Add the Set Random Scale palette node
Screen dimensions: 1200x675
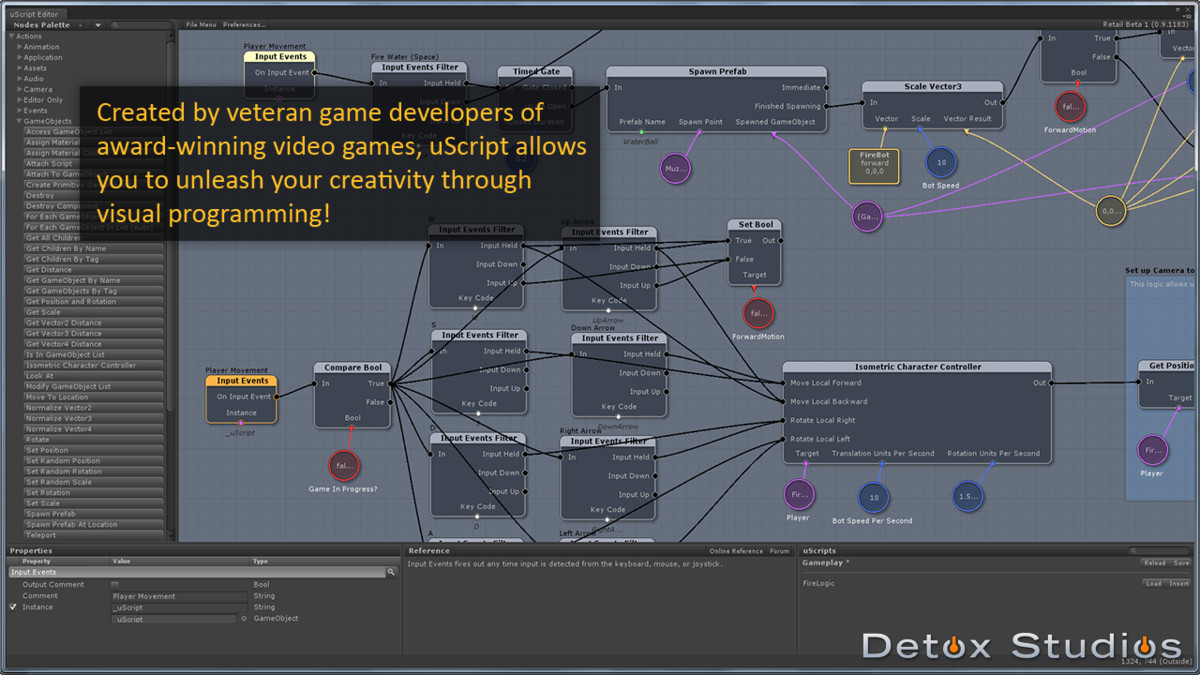[93, 482]
